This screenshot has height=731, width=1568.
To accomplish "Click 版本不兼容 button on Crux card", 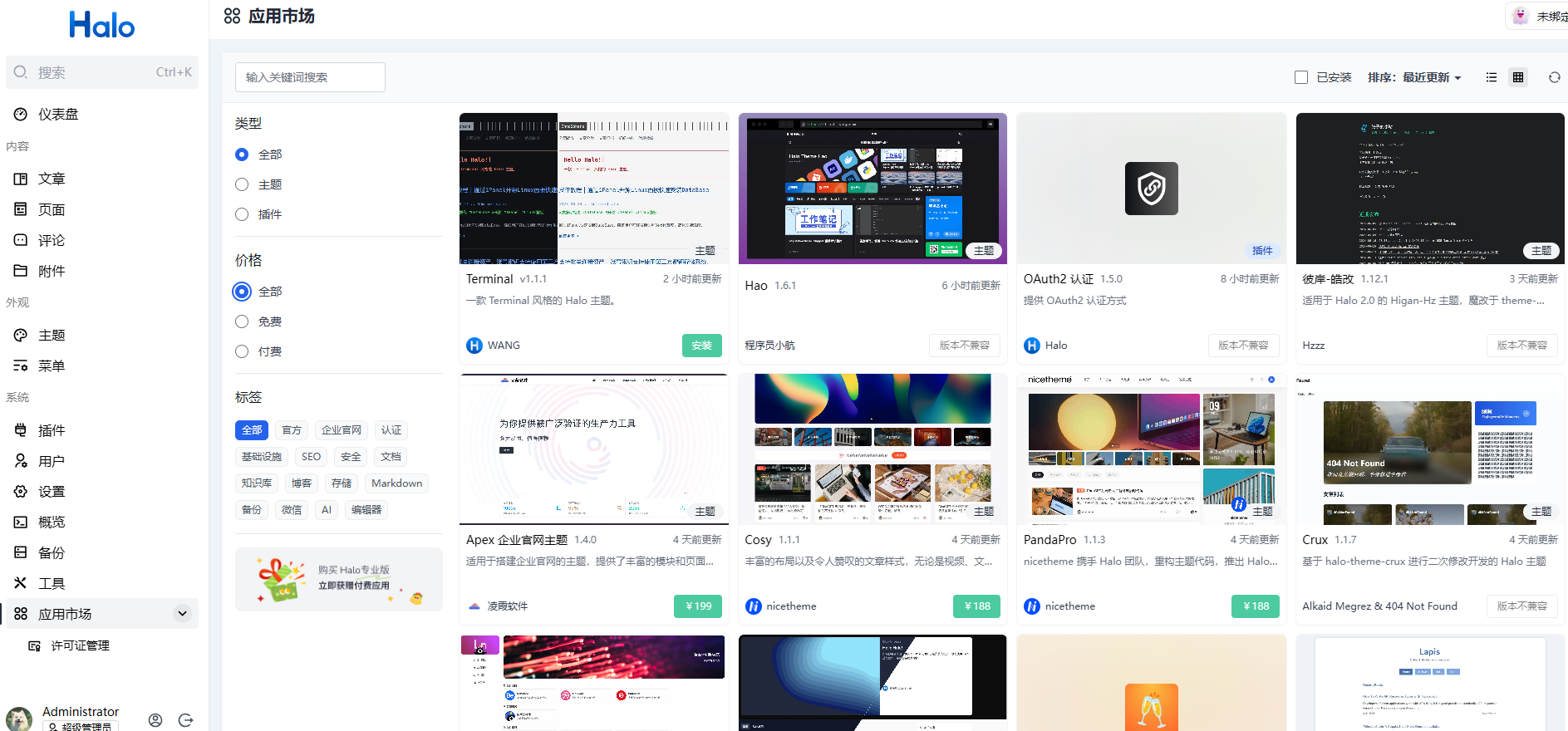I will tap(1522, 606).
